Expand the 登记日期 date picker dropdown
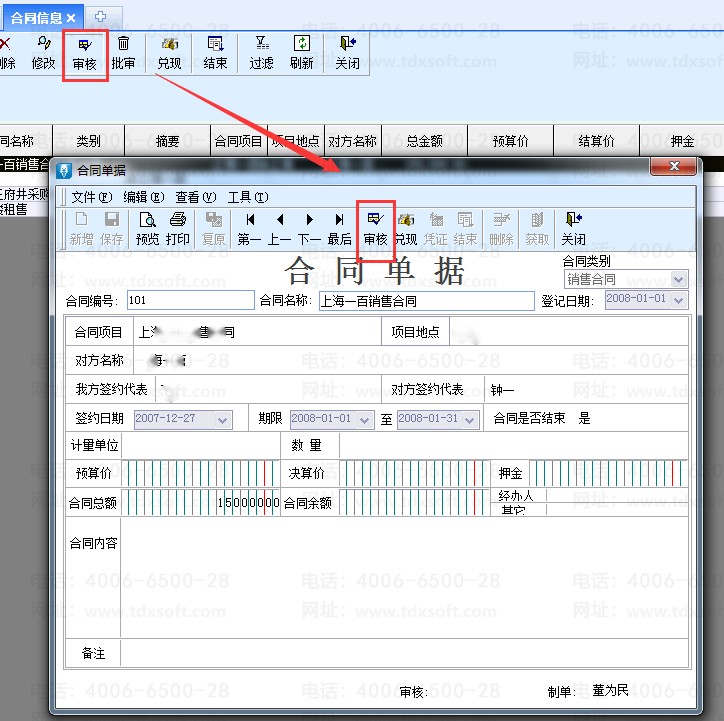 (x=680, y=300)
